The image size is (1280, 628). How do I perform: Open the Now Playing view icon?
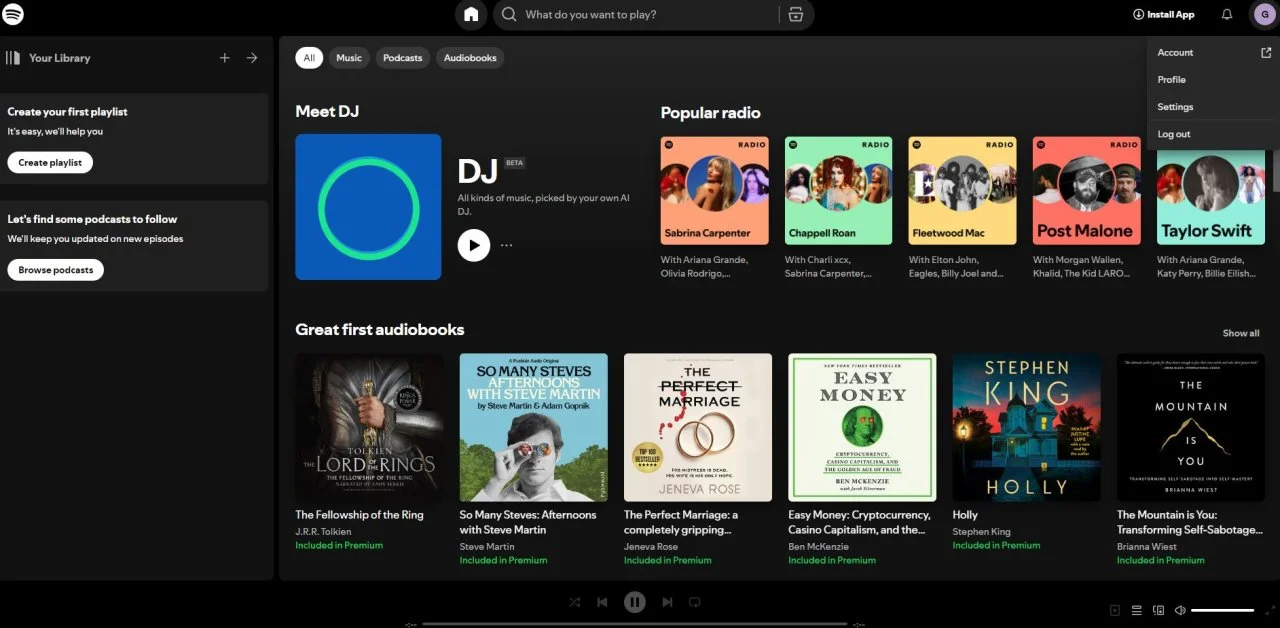click(x=1115, y=610)
